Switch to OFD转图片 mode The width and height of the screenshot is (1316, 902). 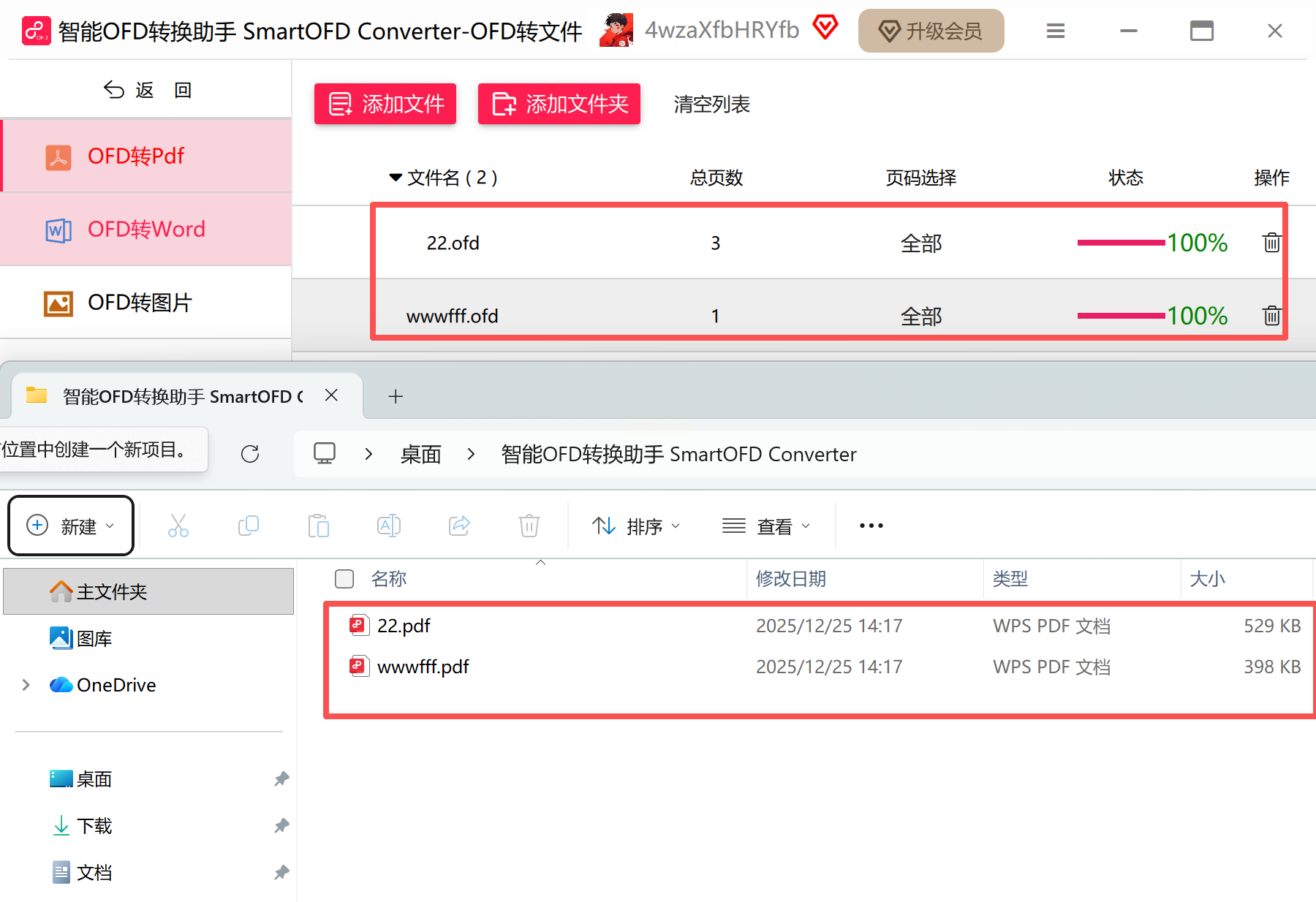pos(146,303)
